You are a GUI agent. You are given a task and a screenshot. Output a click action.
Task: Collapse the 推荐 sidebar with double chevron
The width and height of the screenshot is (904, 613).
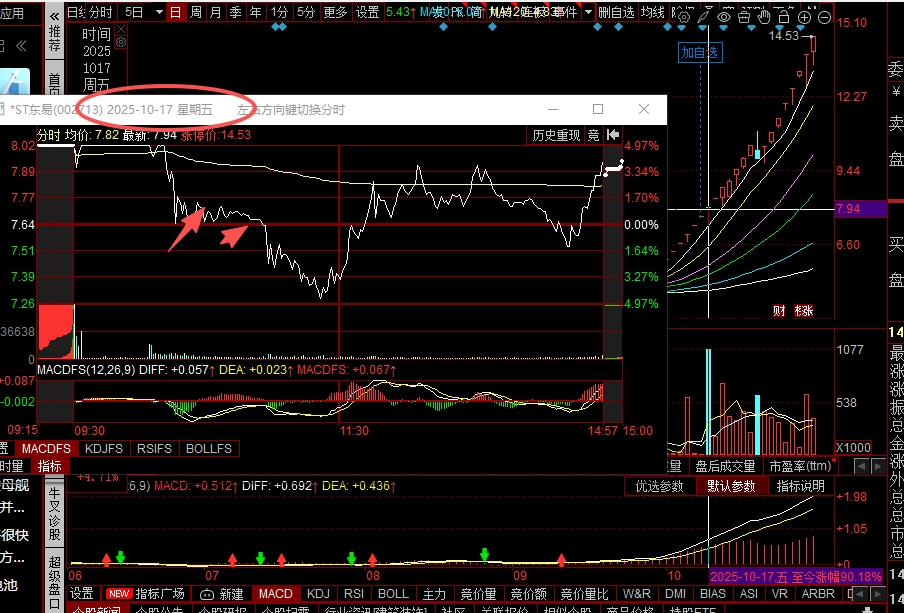[54, 16]
